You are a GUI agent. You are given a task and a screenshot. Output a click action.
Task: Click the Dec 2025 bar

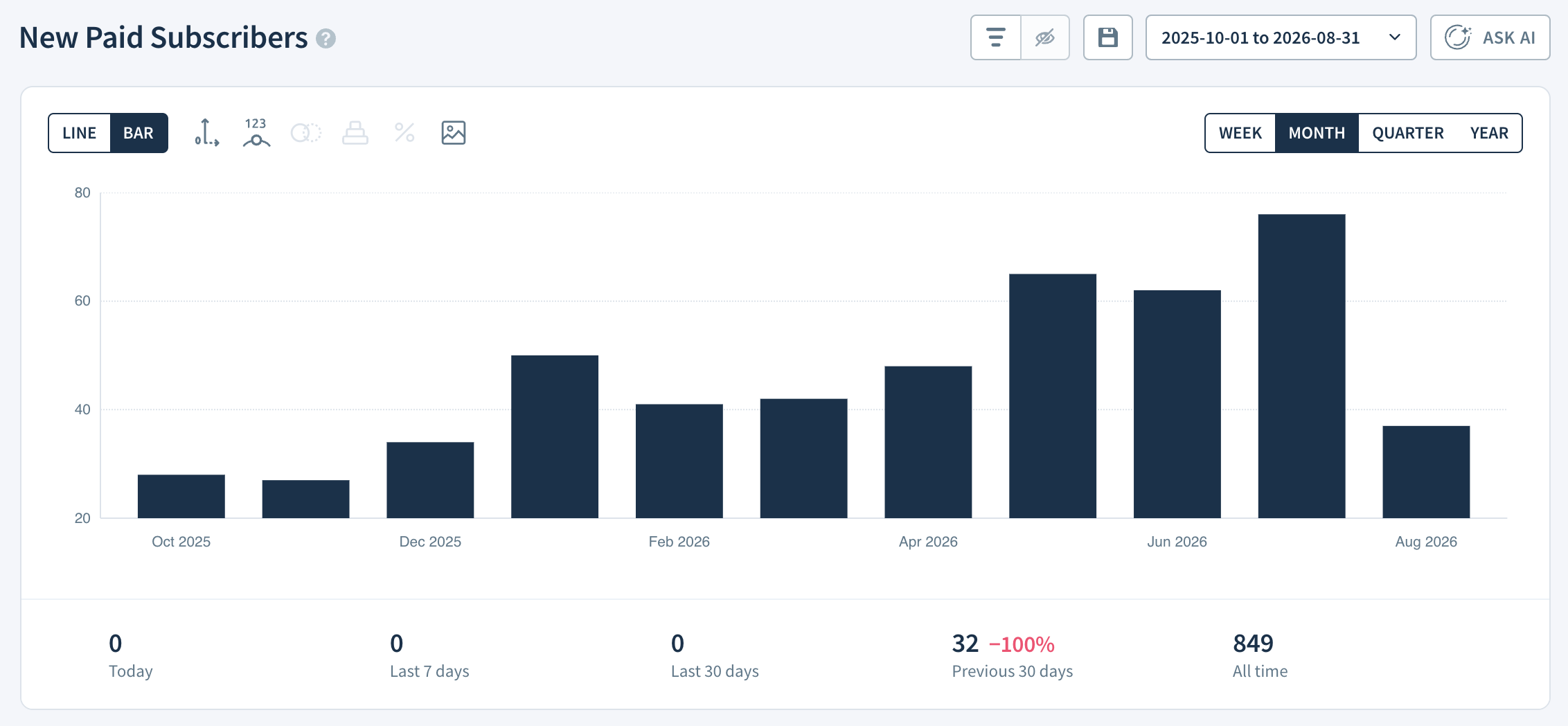click(430, 480)
